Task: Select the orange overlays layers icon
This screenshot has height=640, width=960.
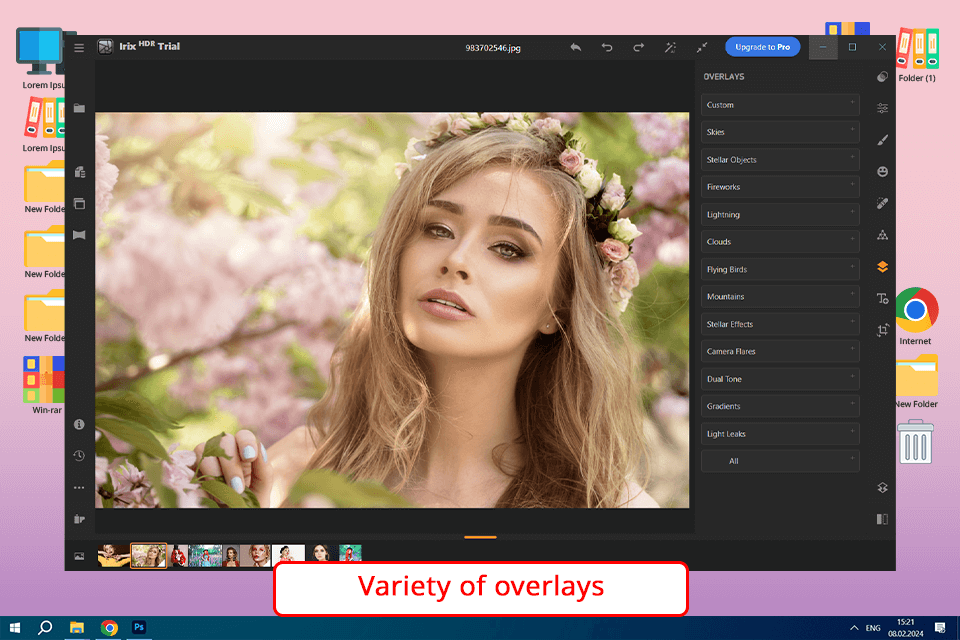Action: (x=882, y=267)
